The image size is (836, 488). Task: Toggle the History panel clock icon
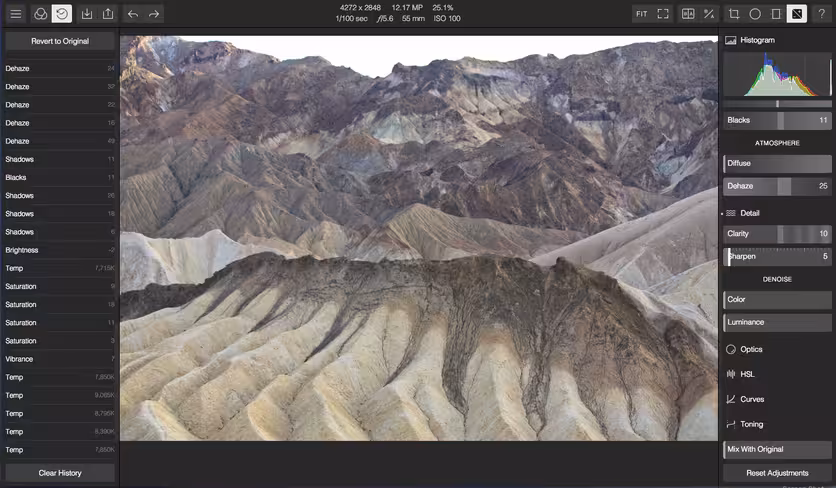tap(62, 14)
